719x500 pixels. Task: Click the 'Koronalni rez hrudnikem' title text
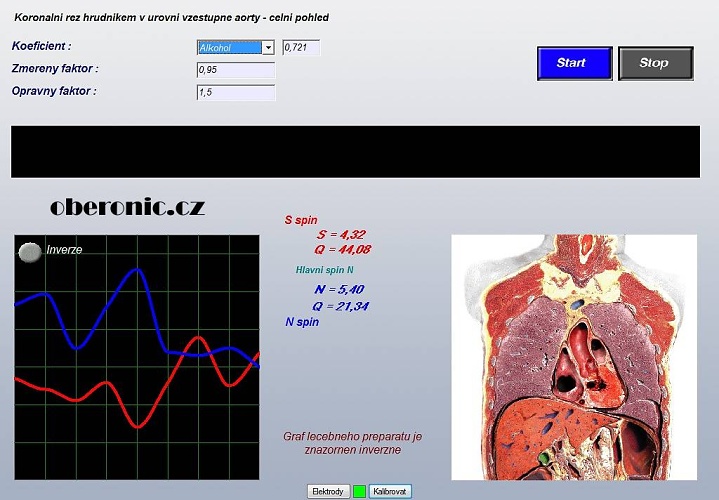pos(171,18)
